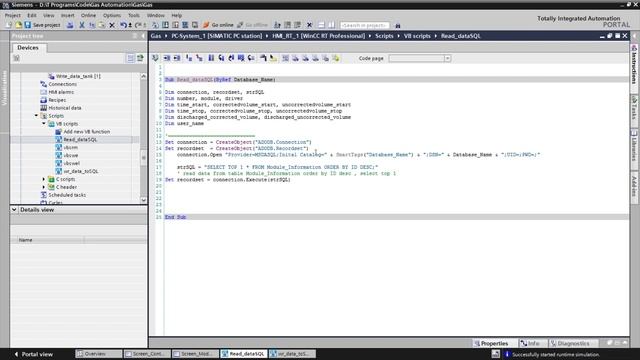Open the Tasks side panel tab

tap(634, 108)
